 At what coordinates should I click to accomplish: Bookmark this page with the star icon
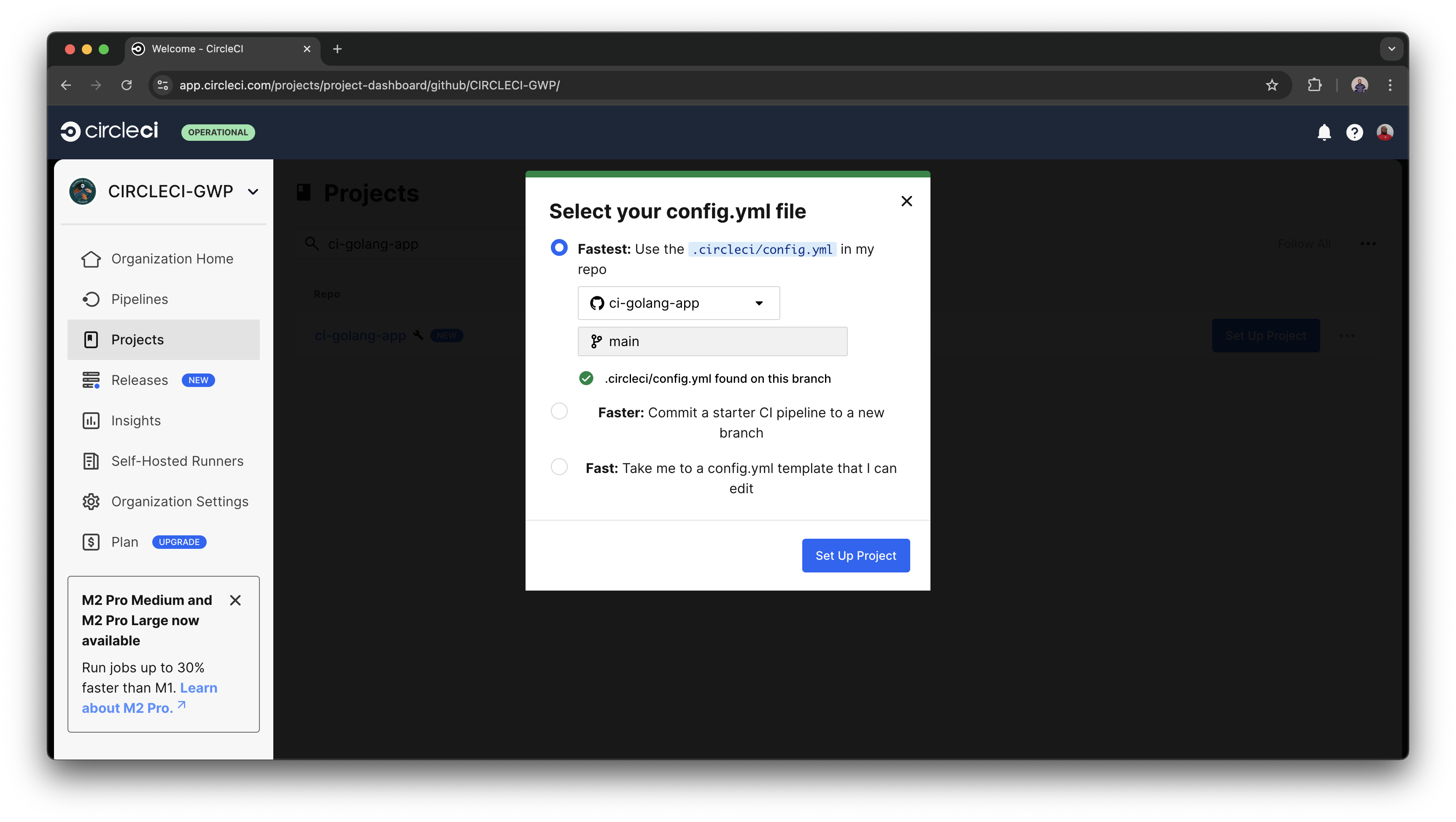(1271, 85)
